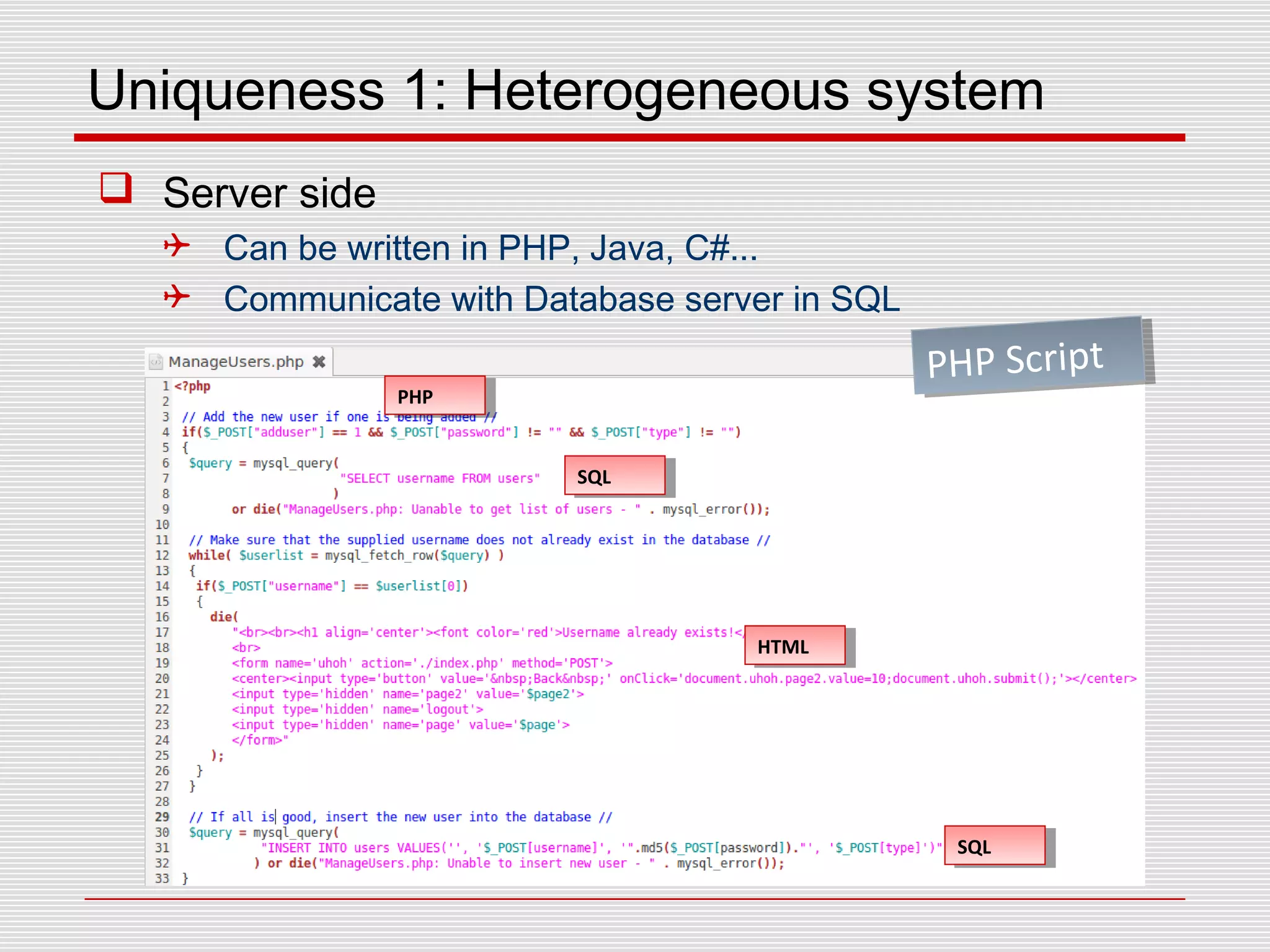1270x952 pixels.
Task: Click airplane bullet before Can be written
Action: coord(177,245)
